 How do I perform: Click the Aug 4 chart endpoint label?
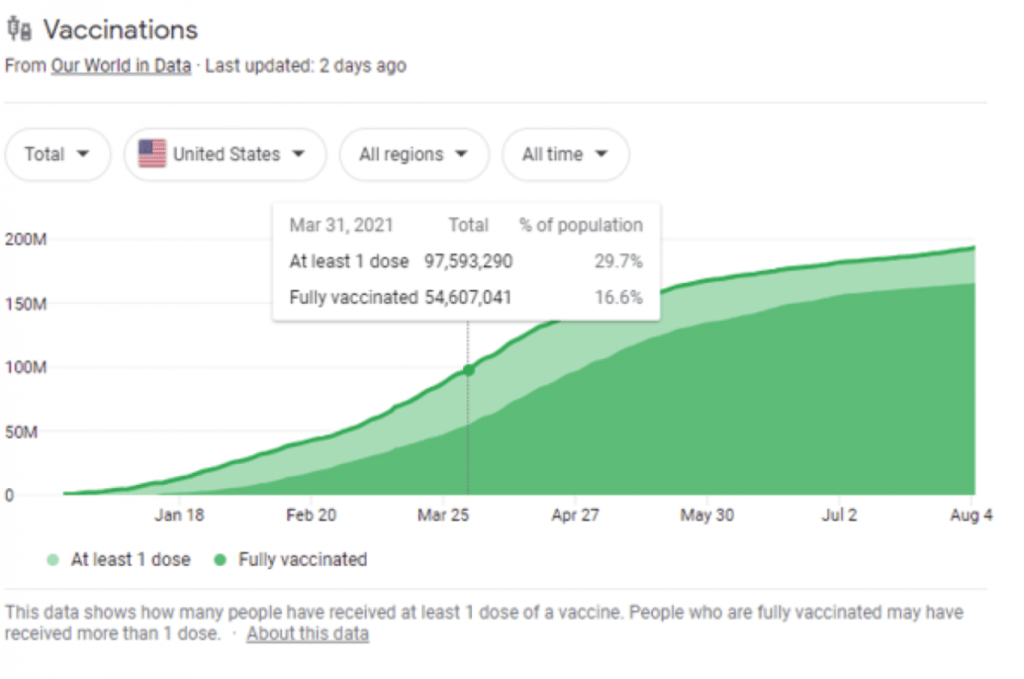click(x=970, y=516)
